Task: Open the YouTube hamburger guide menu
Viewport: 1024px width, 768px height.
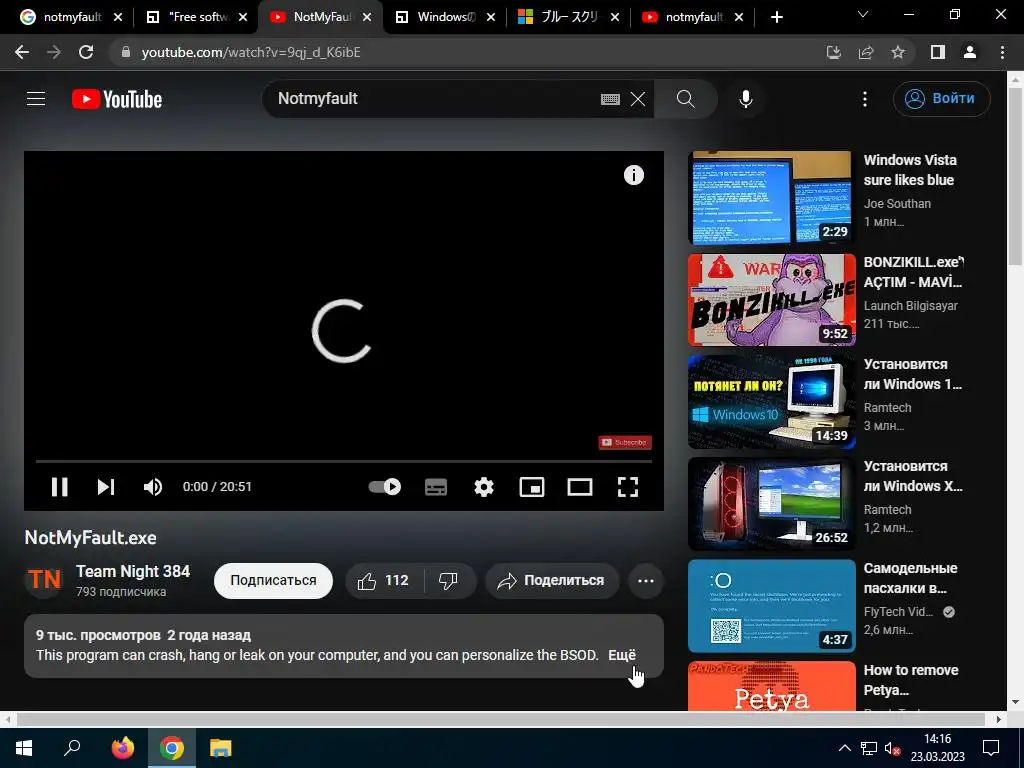Action: click(36, 99)
